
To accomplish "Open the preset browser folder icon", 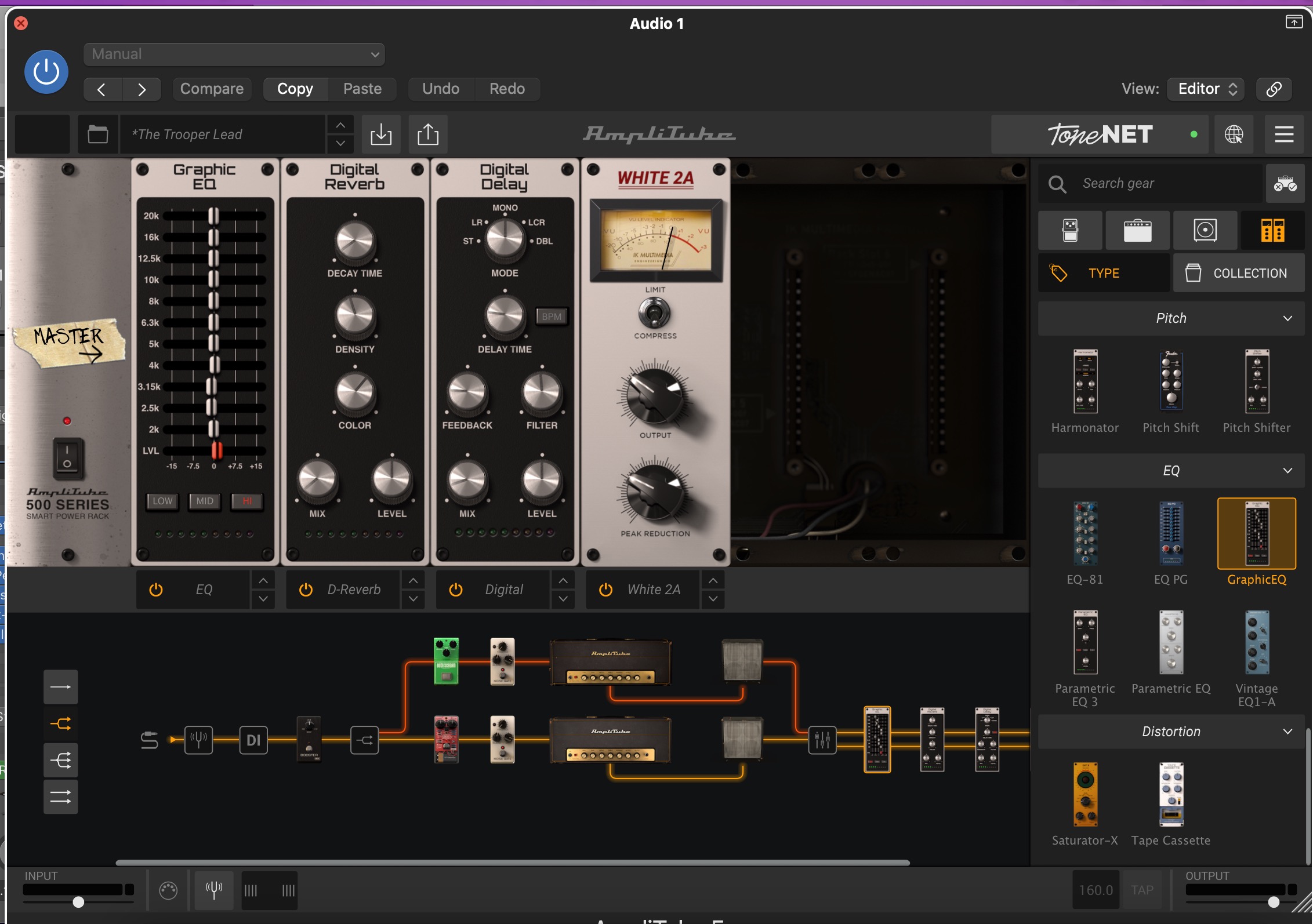I will pyautogui.click(x=97, y=134).
